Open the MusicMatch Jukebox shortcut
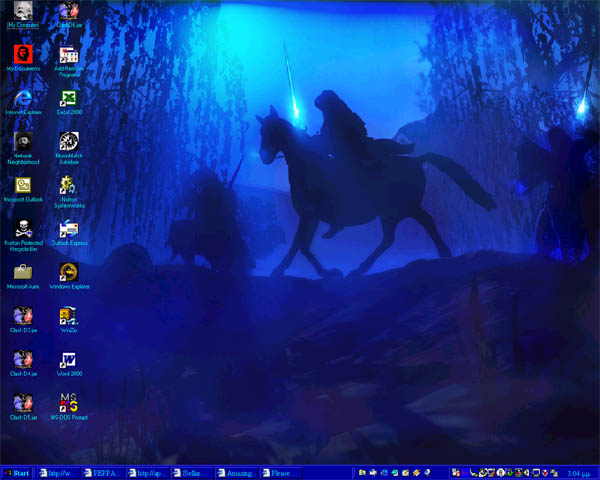The image size is (600, 480). pos(69,148)
